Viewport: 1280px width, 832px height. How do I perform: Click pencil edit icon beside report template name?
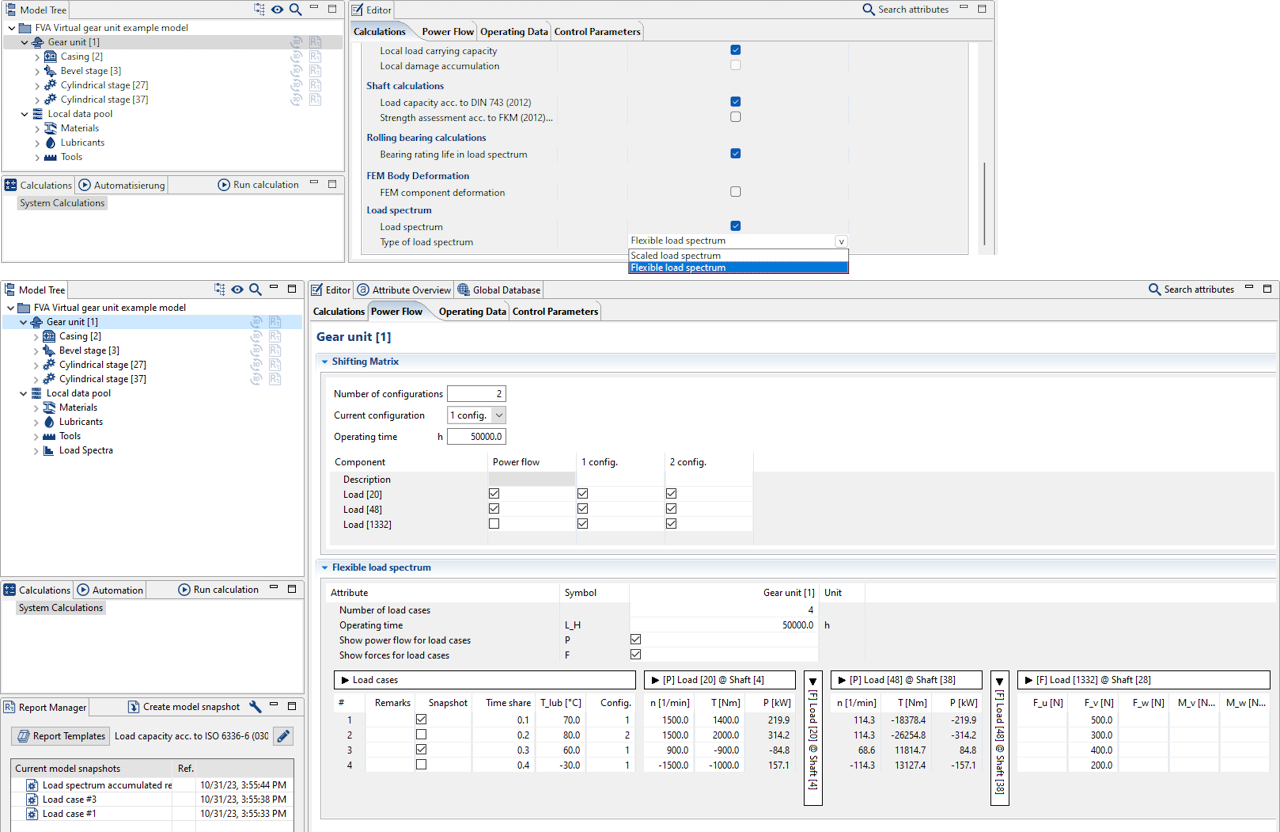pos(283,736)
